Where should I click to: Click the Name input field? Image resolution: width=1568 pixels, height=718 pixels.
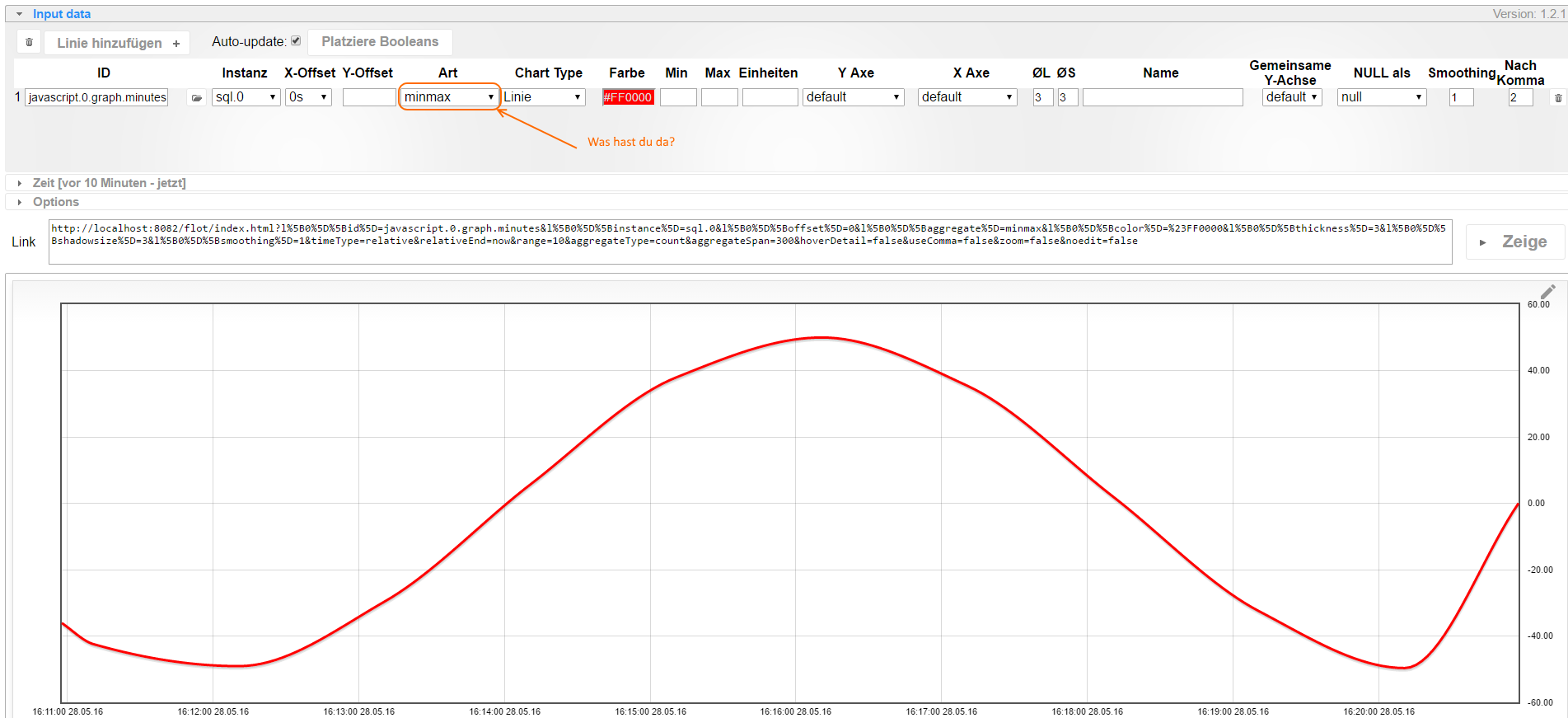point(1163,97)
